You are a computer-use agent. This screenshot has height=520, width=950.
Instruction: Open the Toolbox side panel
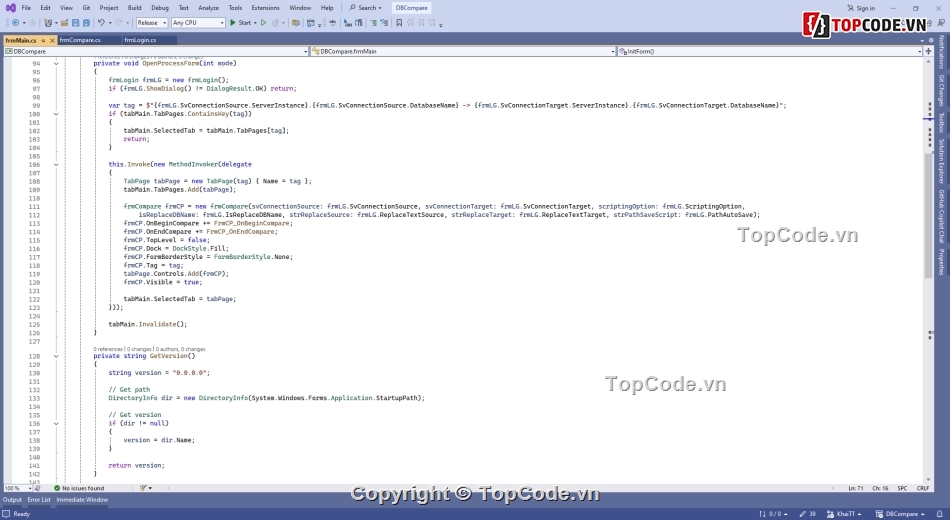(942, 123)
